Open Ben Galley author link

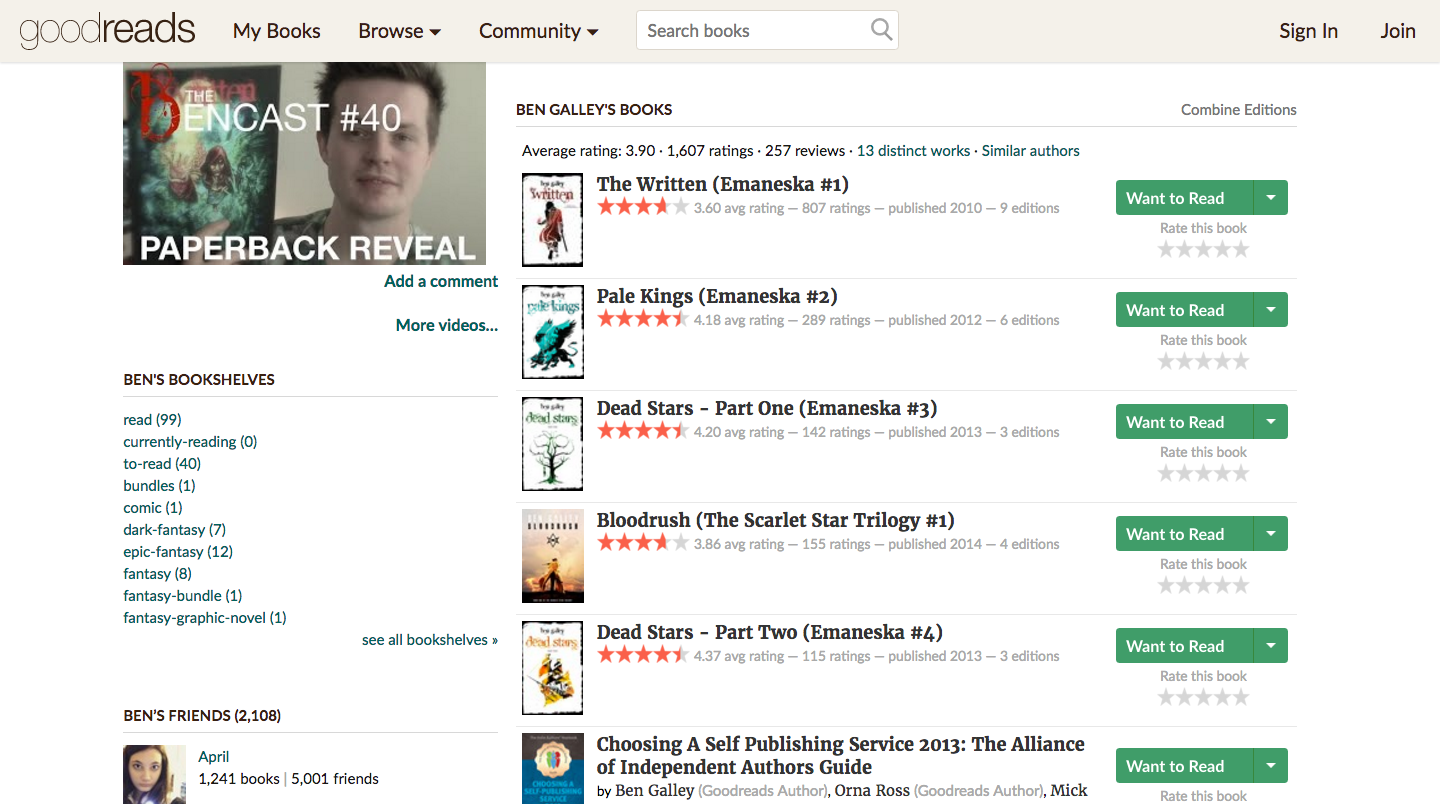[654, 791]
